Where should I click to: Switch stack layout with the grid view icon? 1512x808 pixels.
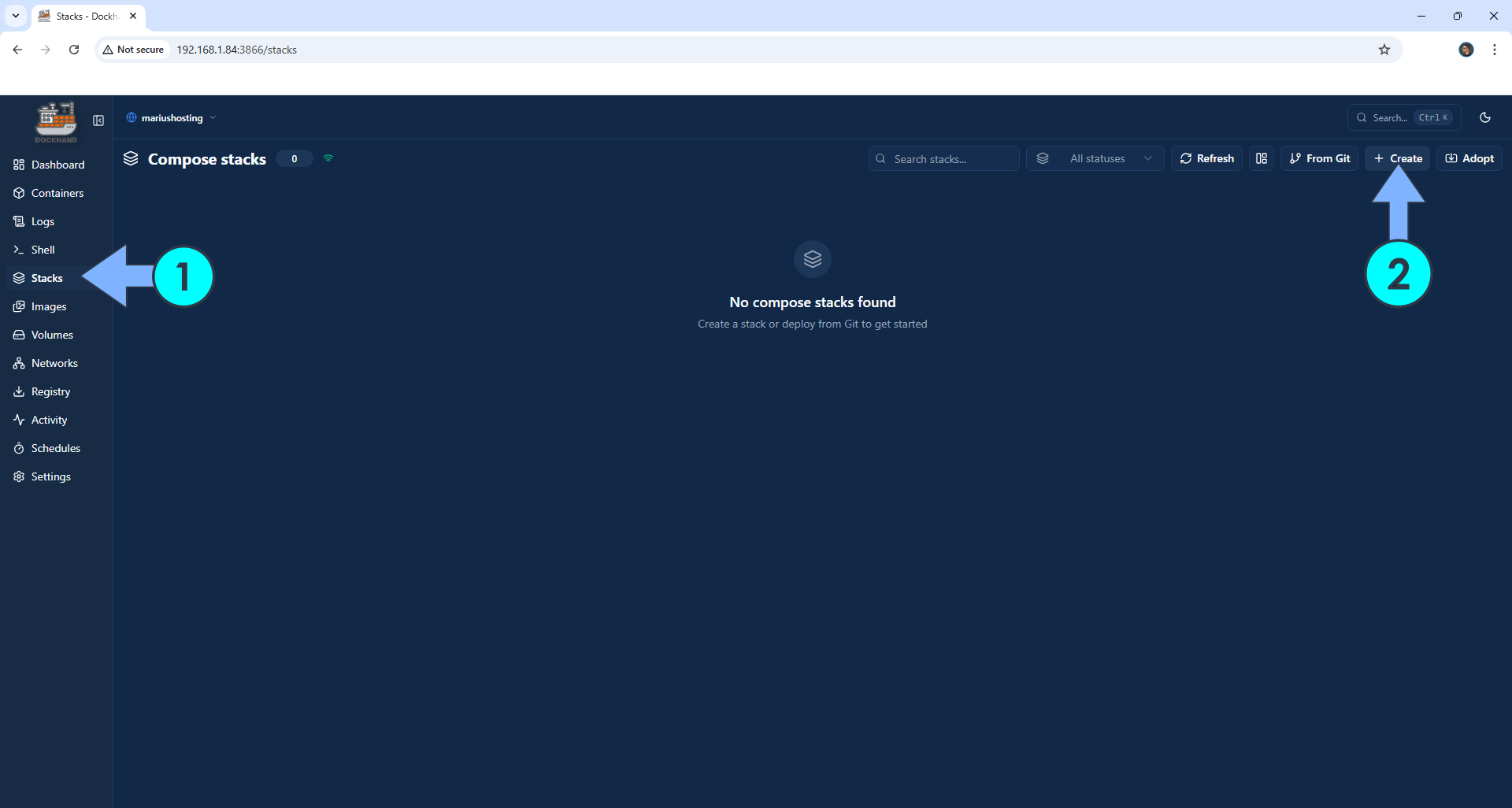(x=1262, y=158)
